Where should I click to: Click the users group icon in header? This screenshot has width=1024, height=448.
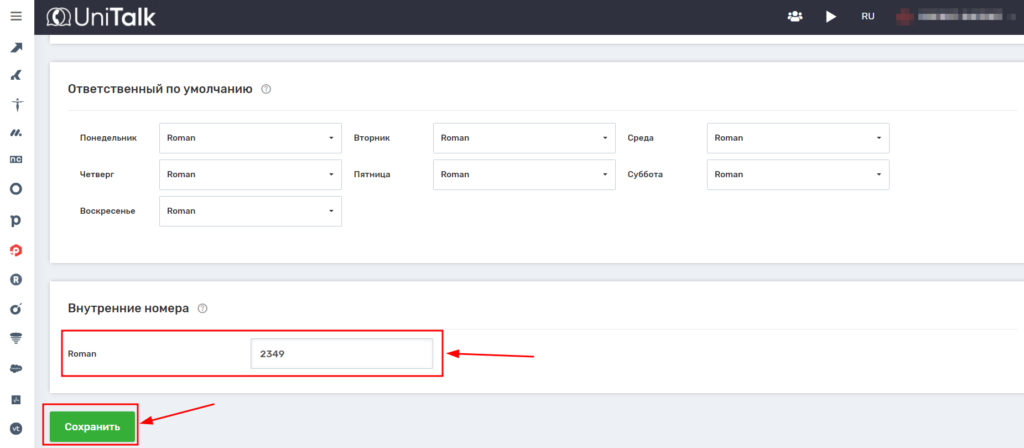click(x=795, y=17)
